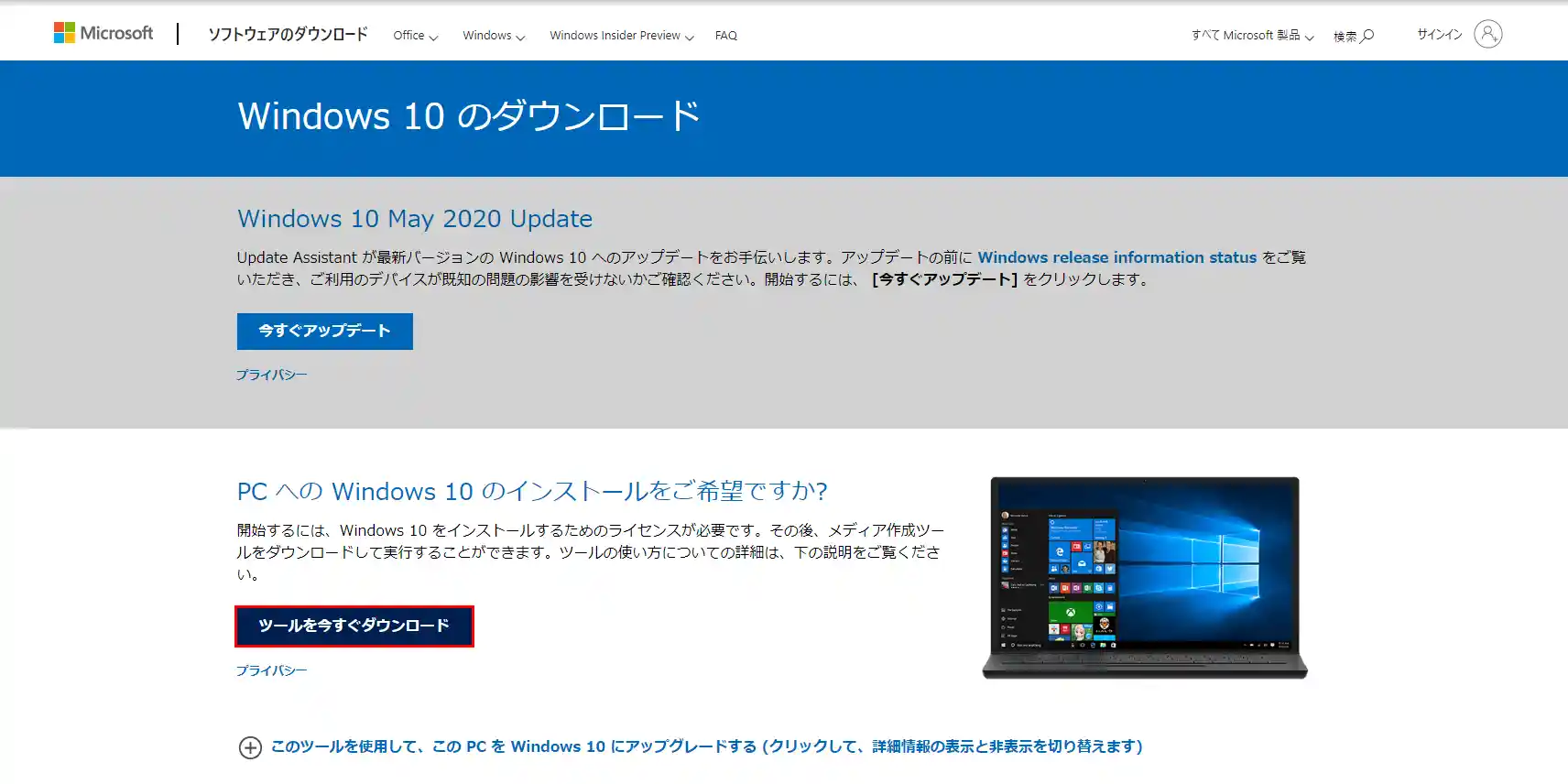Screen dimensions: 1568x784
Task: Expand the このツールを使用して upgrade details text
Action: click(705, 746)
